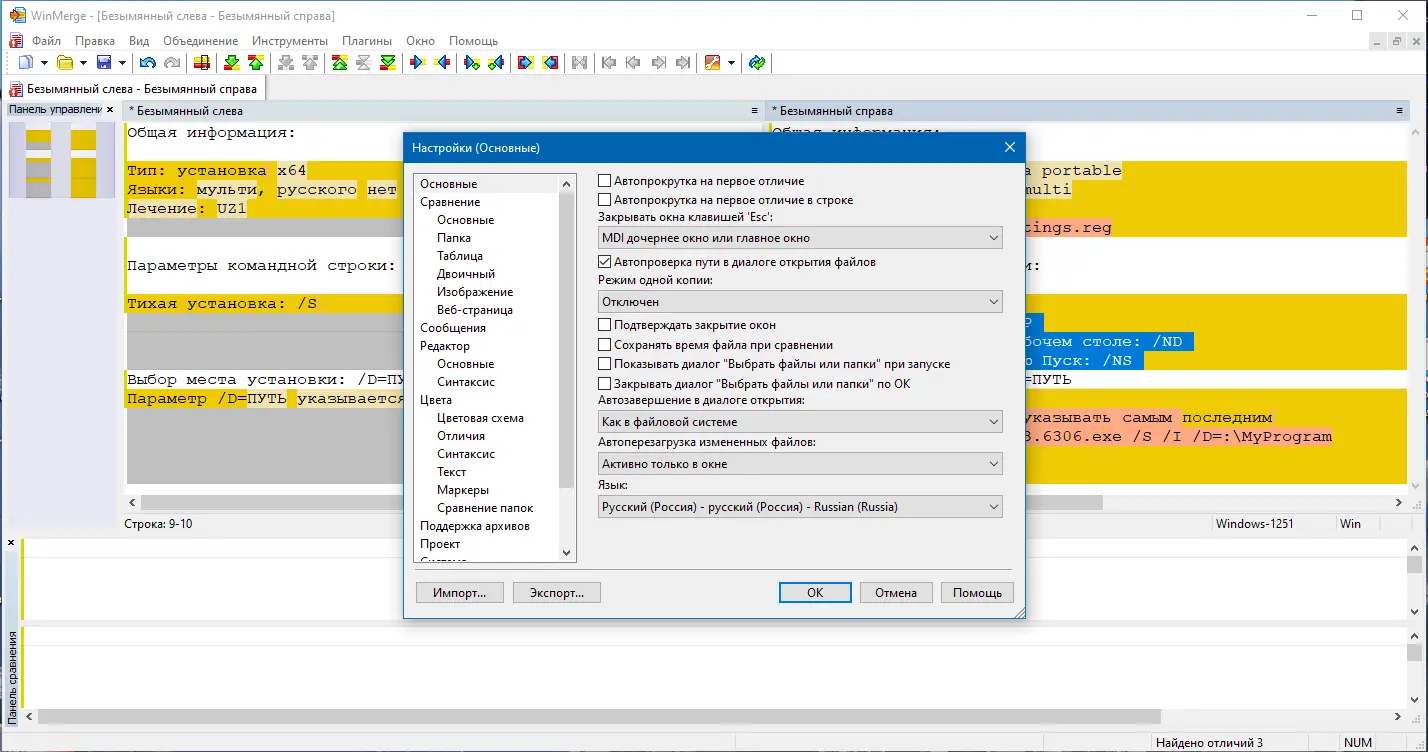The width and height of the screenshot is (1428, 752).
Task: Click the Отмена button
Action: (896, 593)
